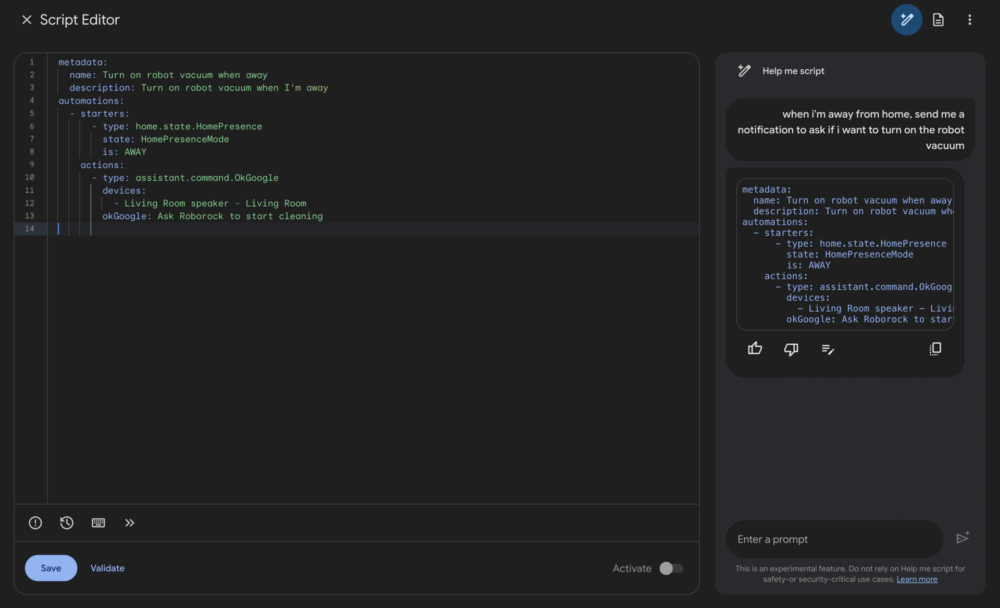Give the generated script a thumbs up
Image resolution: width=1000 pixels, height=608 pixels.
click(x=755, y=348)
